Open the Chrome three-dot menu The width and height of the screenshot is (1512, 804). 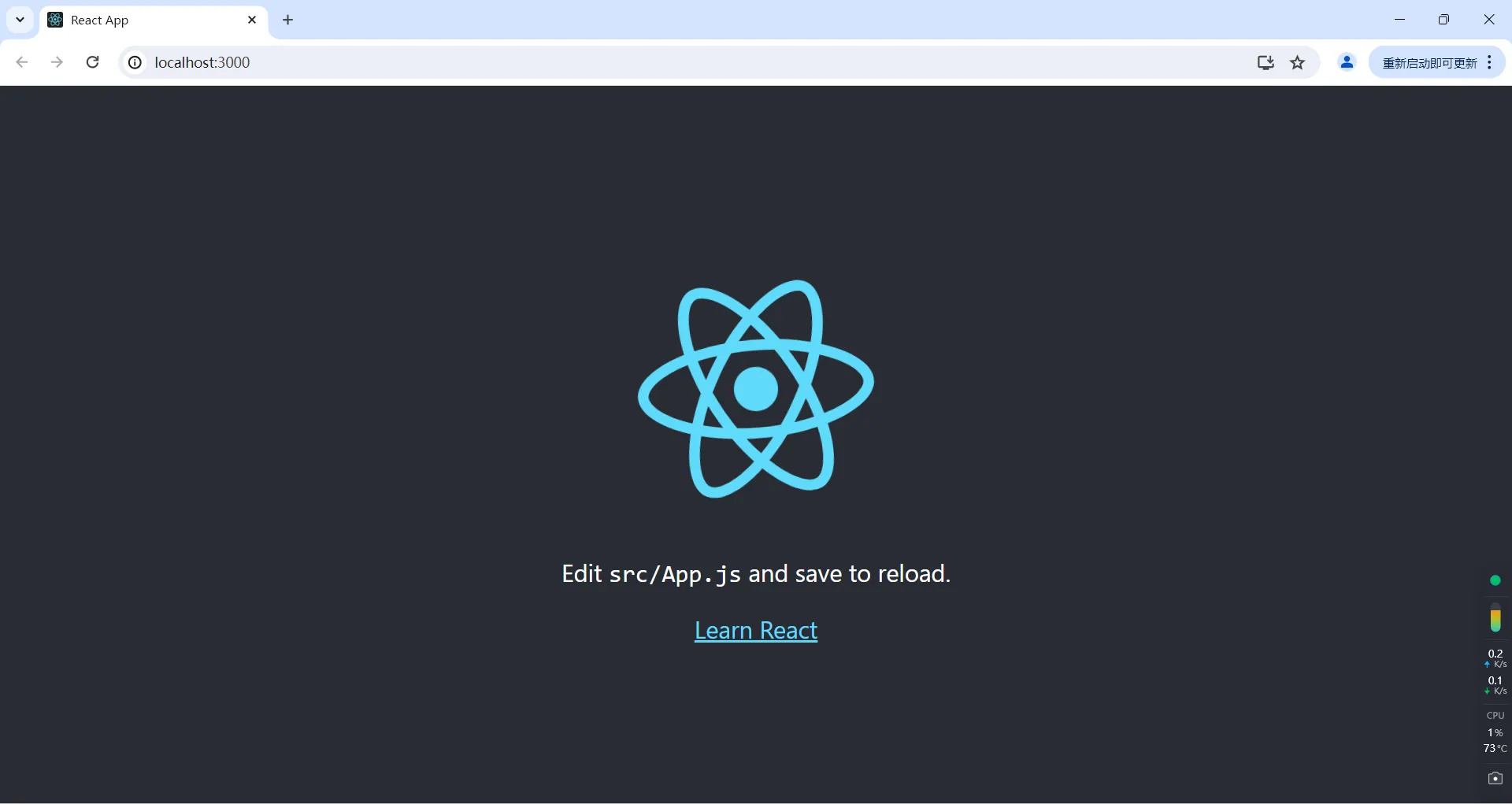(1491, 62)
